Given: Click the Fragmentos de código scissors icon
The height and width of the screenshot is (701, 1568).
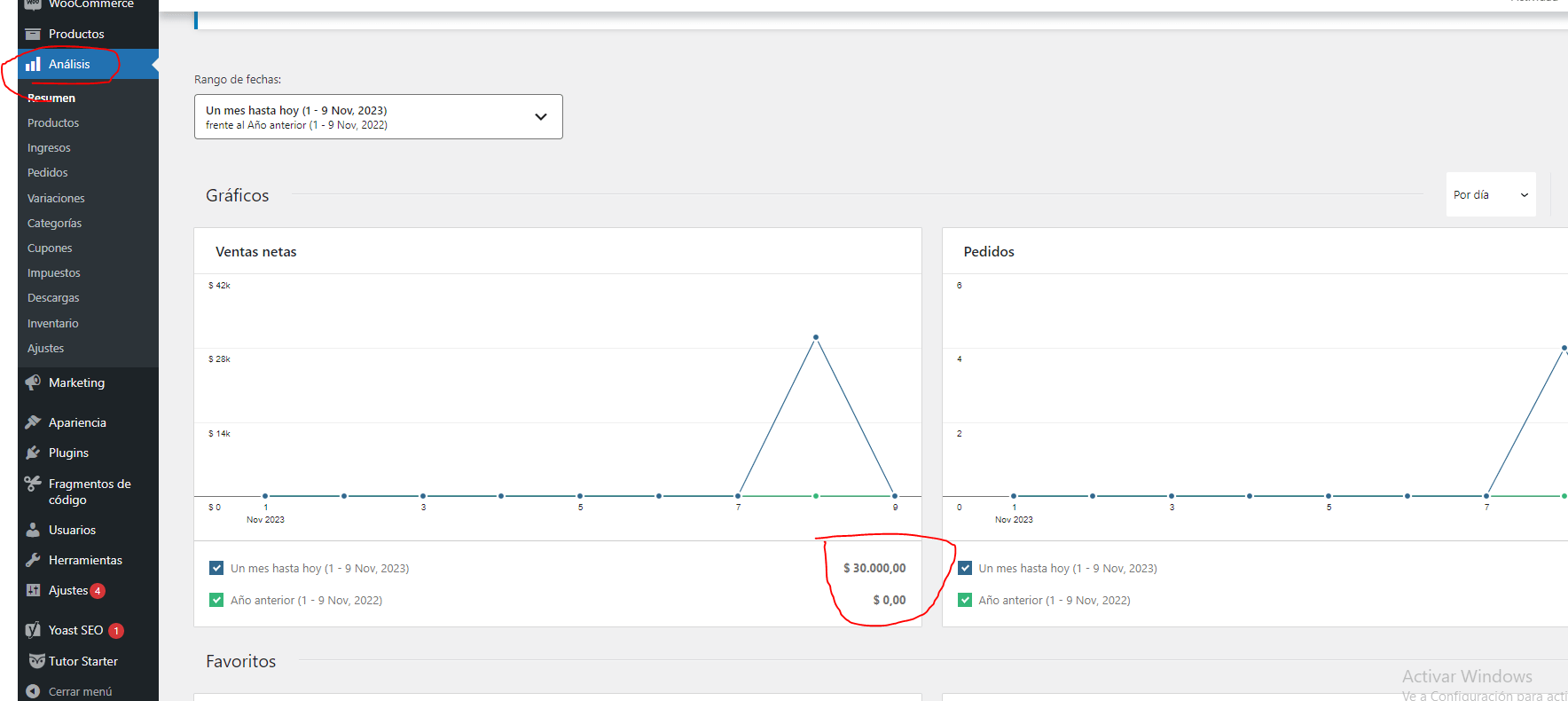Looking at the screenshot, I should 33,484.
